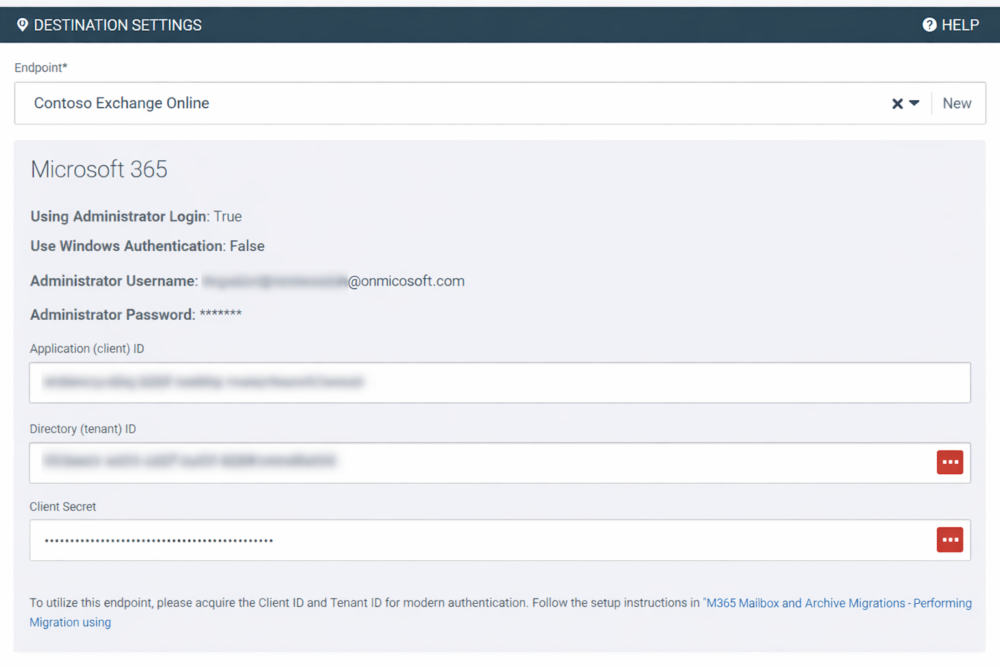Click the Using Administrator Login True value

tap(227, 217)
